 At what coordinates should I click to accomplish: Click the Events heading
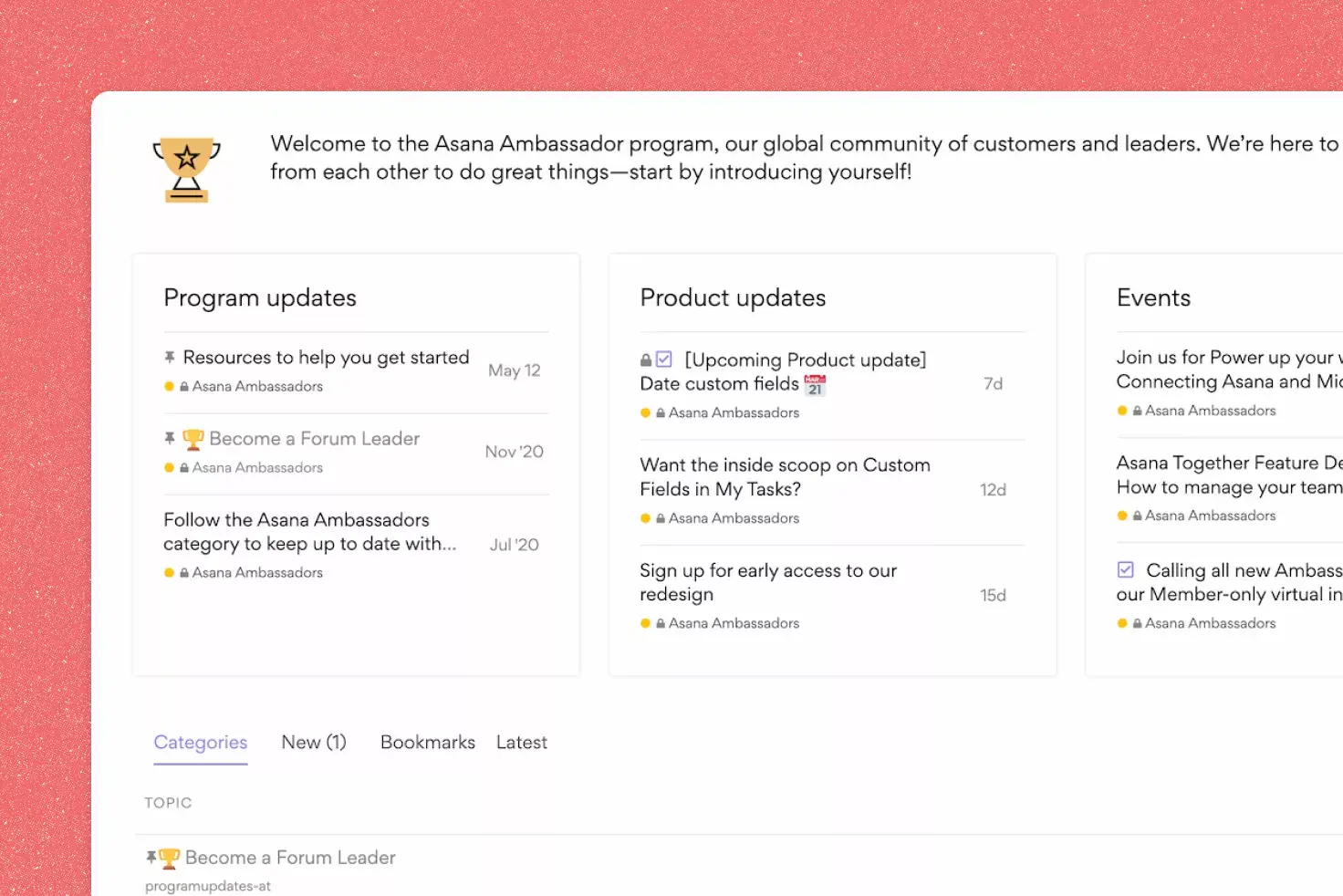click(x=1153, y=298)
